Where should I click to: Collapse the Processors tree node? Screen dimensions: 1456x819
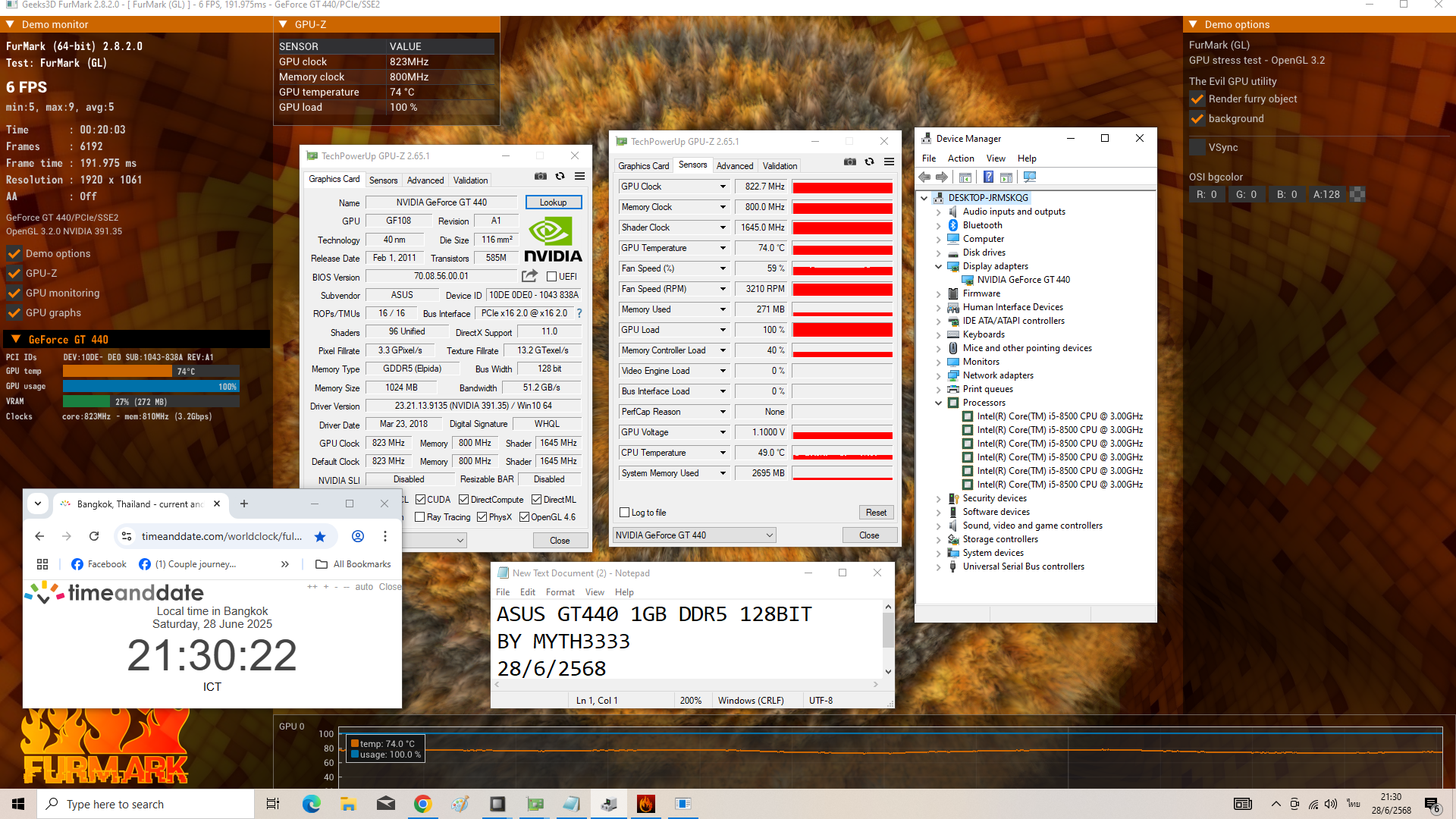[x=938, y=403]
